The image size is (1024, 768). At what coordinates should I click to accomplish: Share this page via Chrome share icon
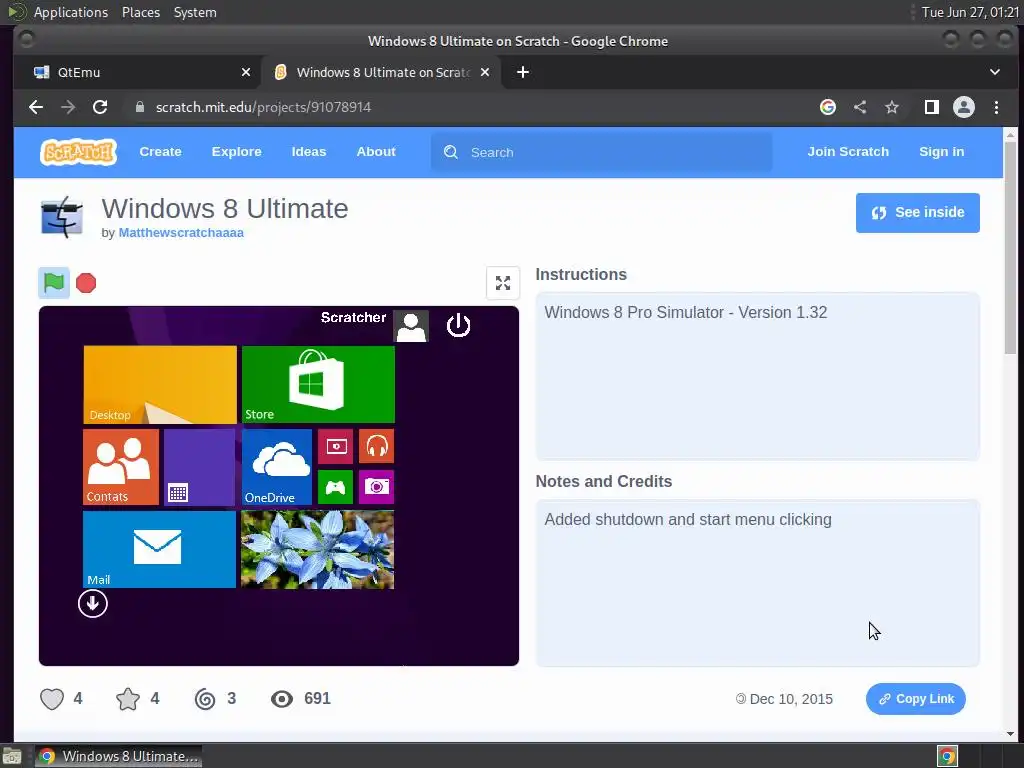click(x=860, y=107)
